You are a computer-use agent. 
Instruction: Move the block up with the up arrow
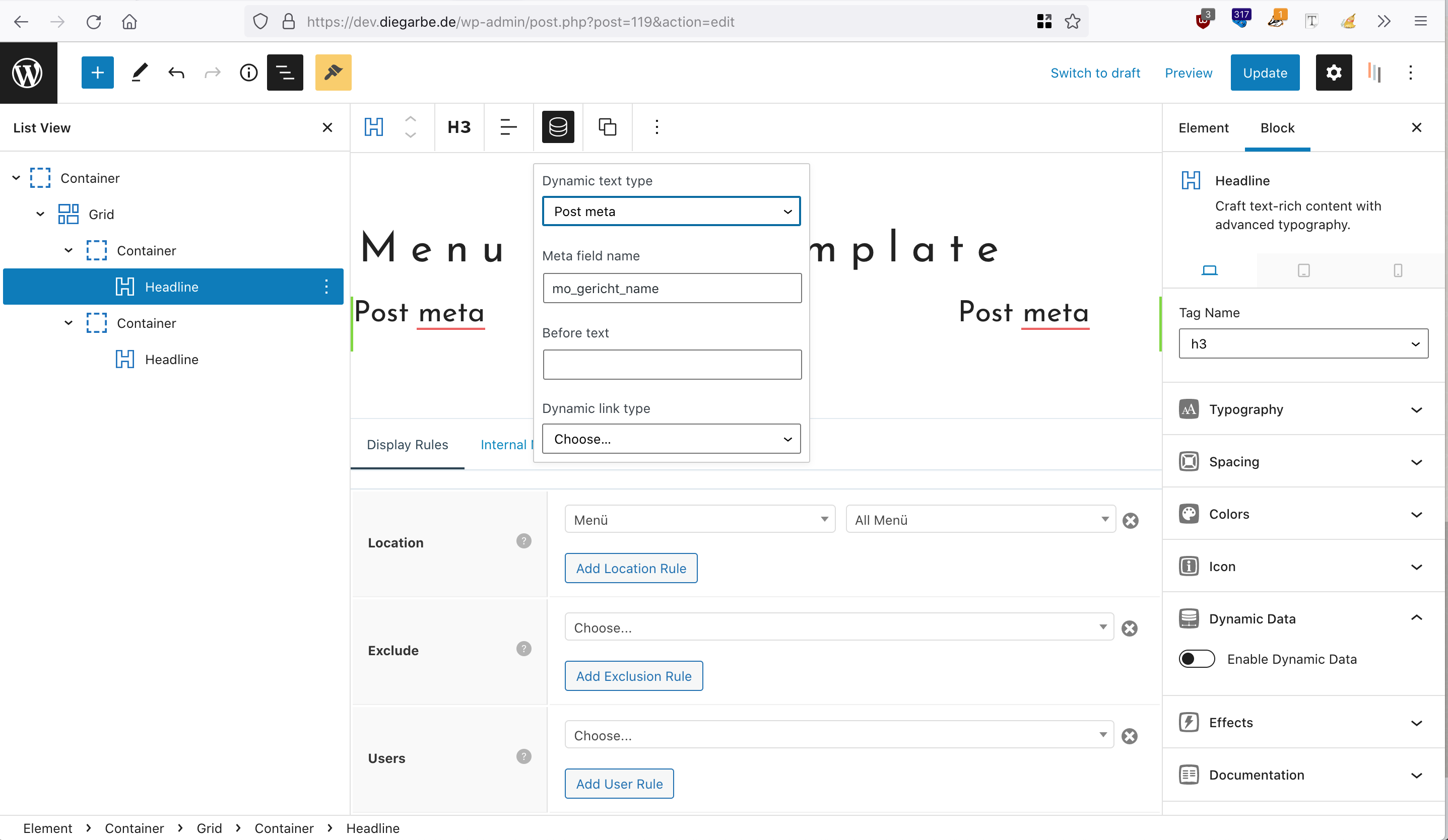pos(410,118)
